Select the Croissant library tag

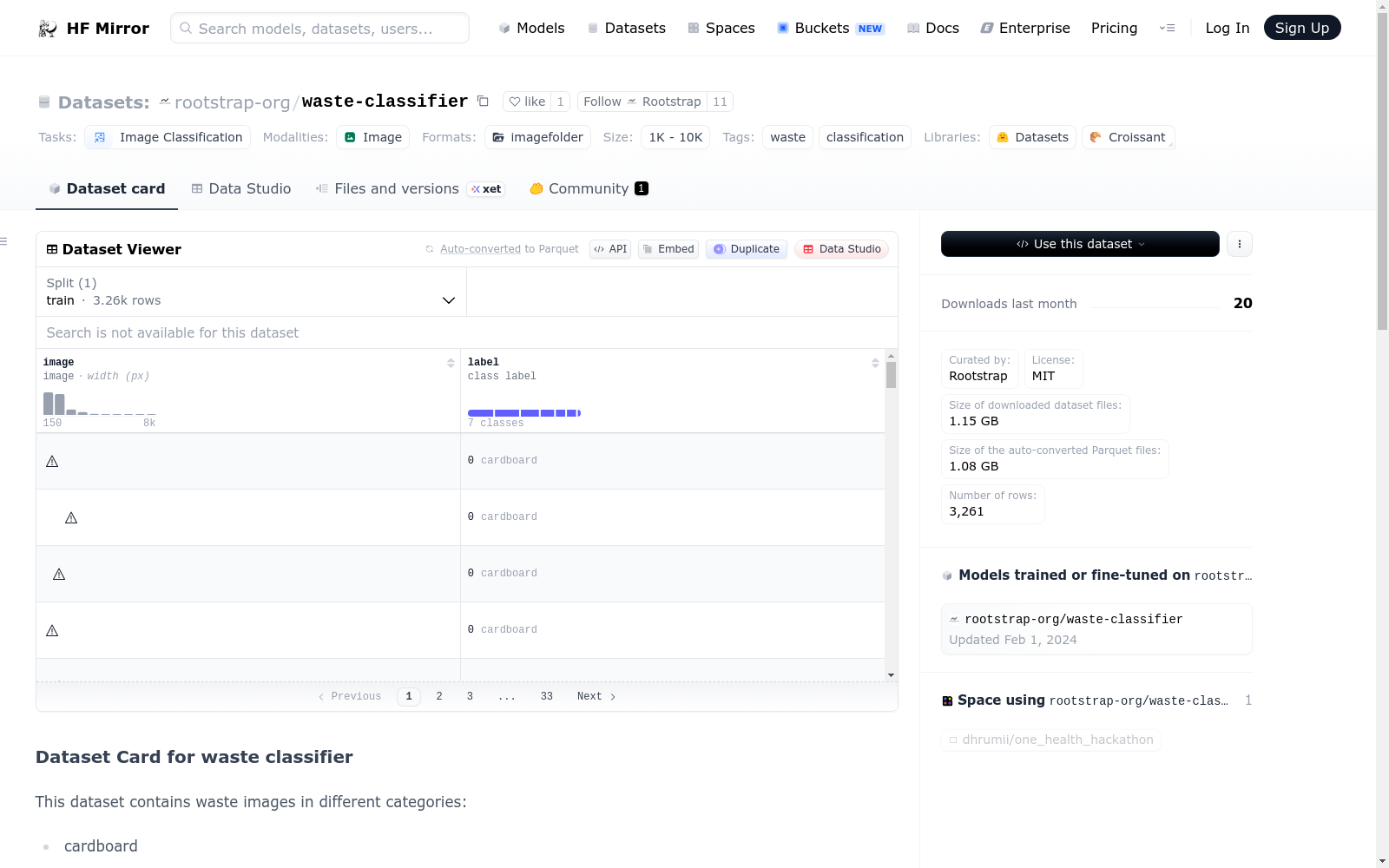pos(1129,137)
